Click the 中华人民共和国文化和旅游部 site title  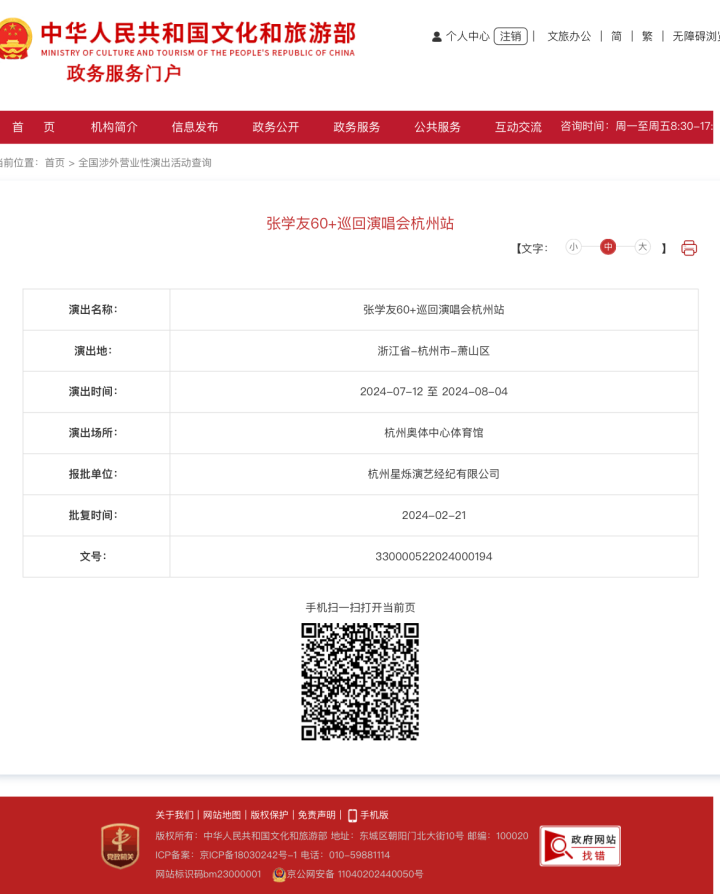[198, 33]
